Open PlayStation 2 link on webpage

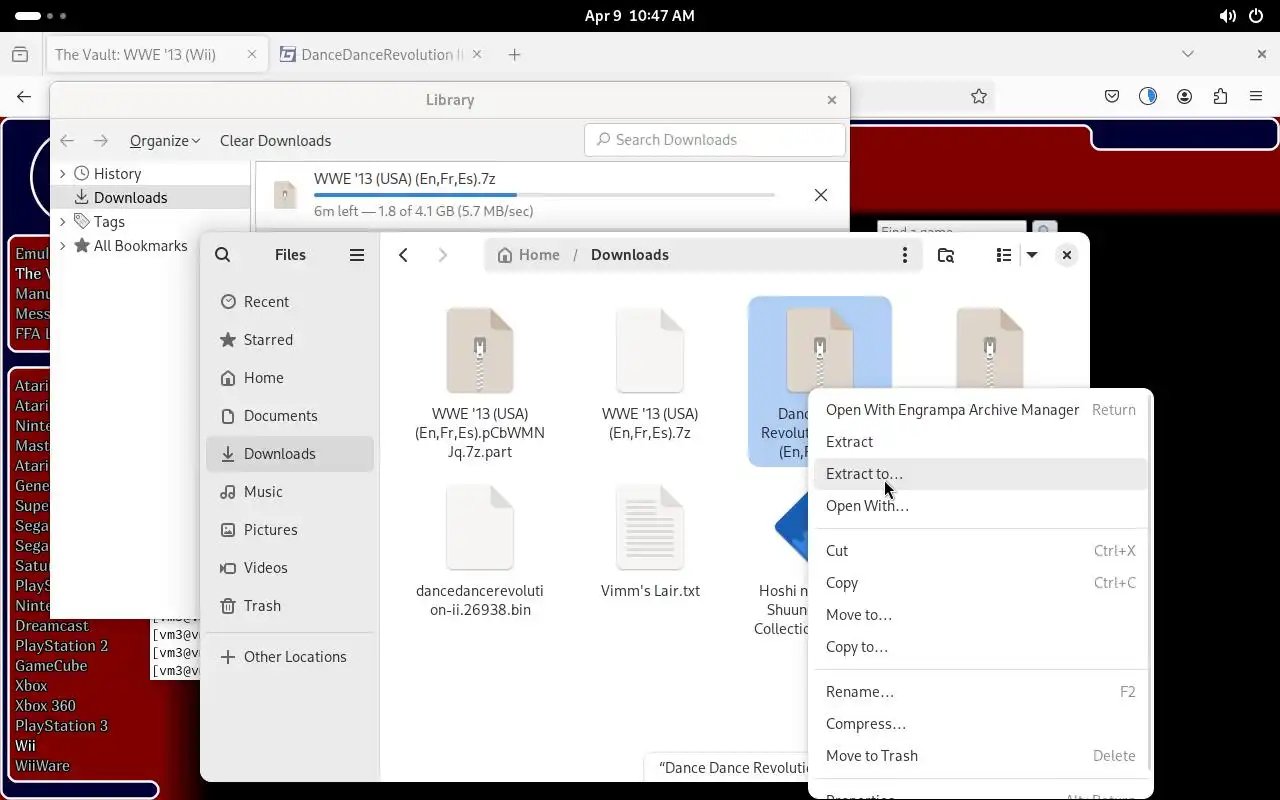[62, 646]
